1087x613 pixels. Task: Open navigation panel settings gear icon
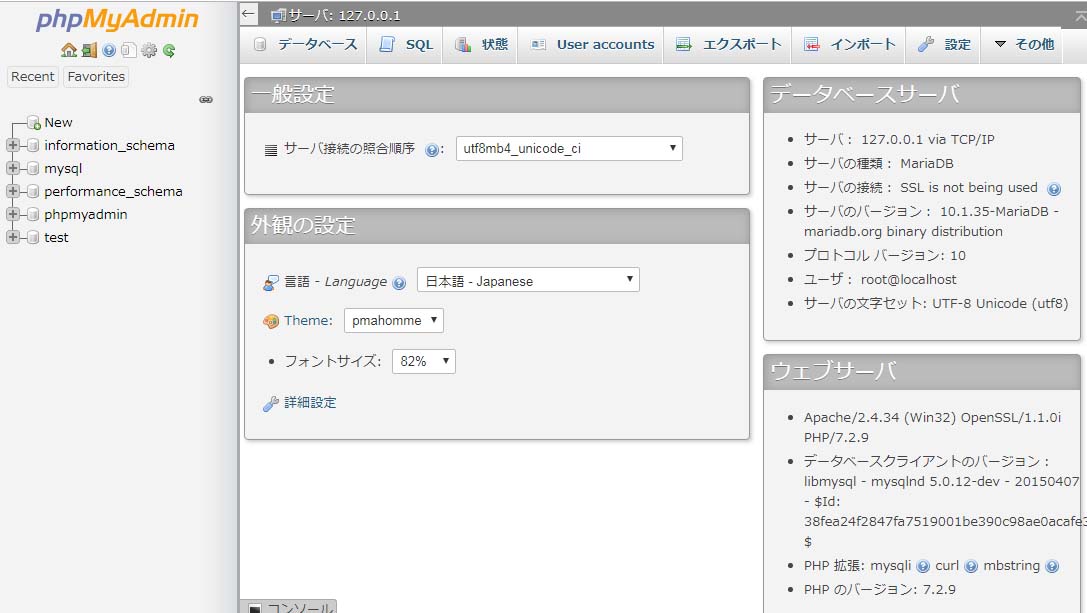pos(149,50)
